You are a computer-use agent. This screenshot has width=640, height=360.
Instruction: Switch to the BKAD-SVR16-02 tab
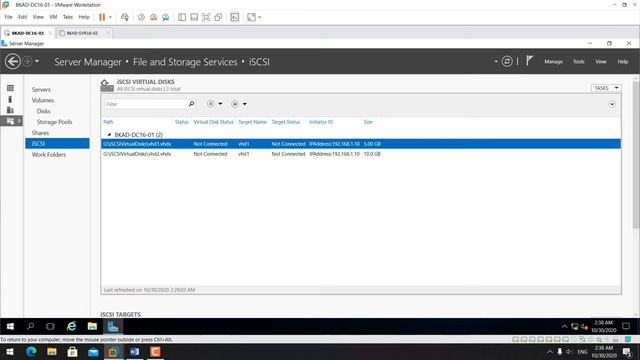82,33
